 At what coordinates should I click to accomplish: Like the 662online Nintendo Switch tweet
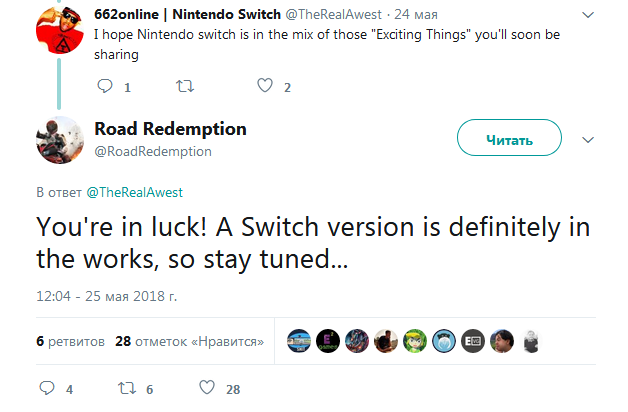pos(265,85)
